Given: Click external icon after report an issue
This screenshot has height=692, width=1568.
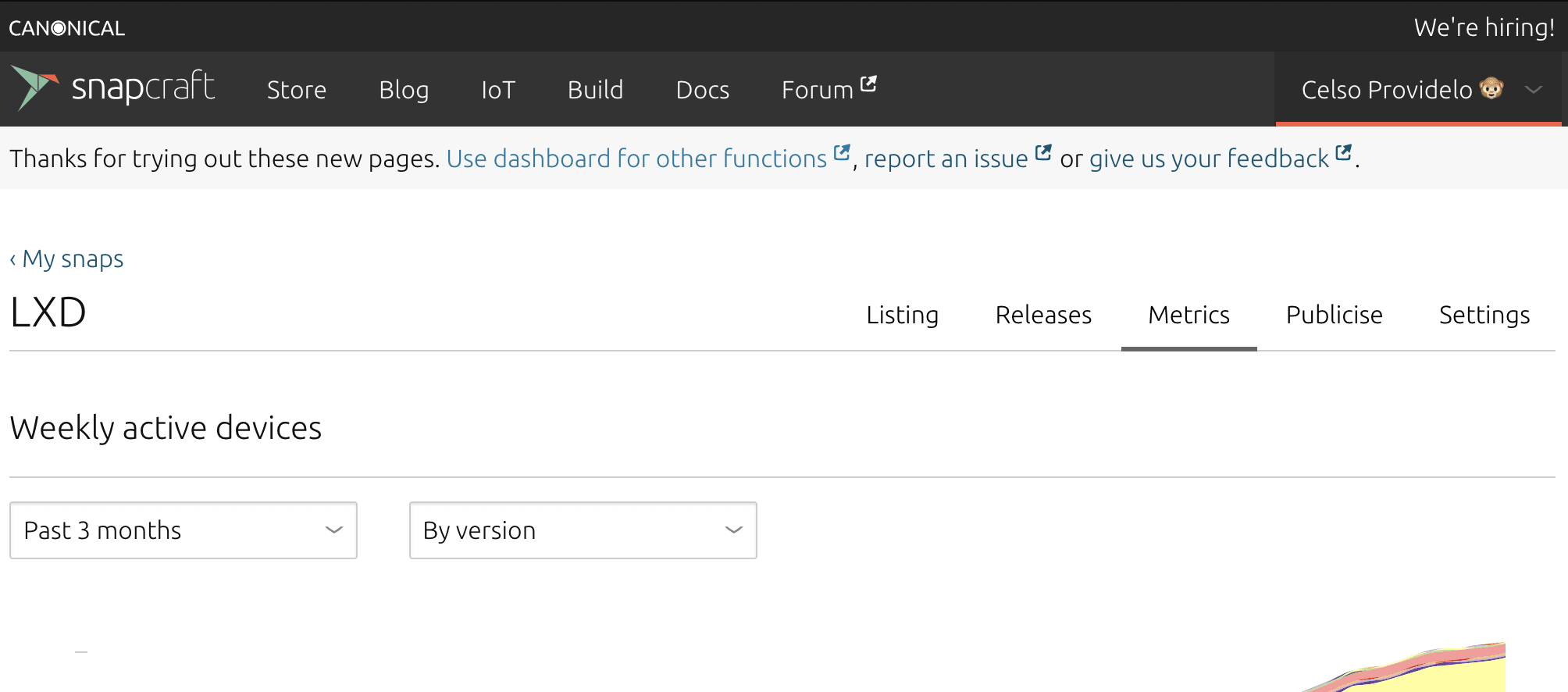Looking at the screenshot, I should pos(1043,153).
